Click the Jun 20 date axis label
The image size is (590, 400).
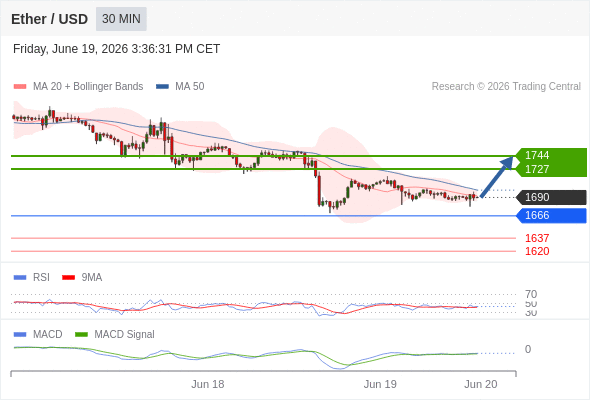click(481, 384)
